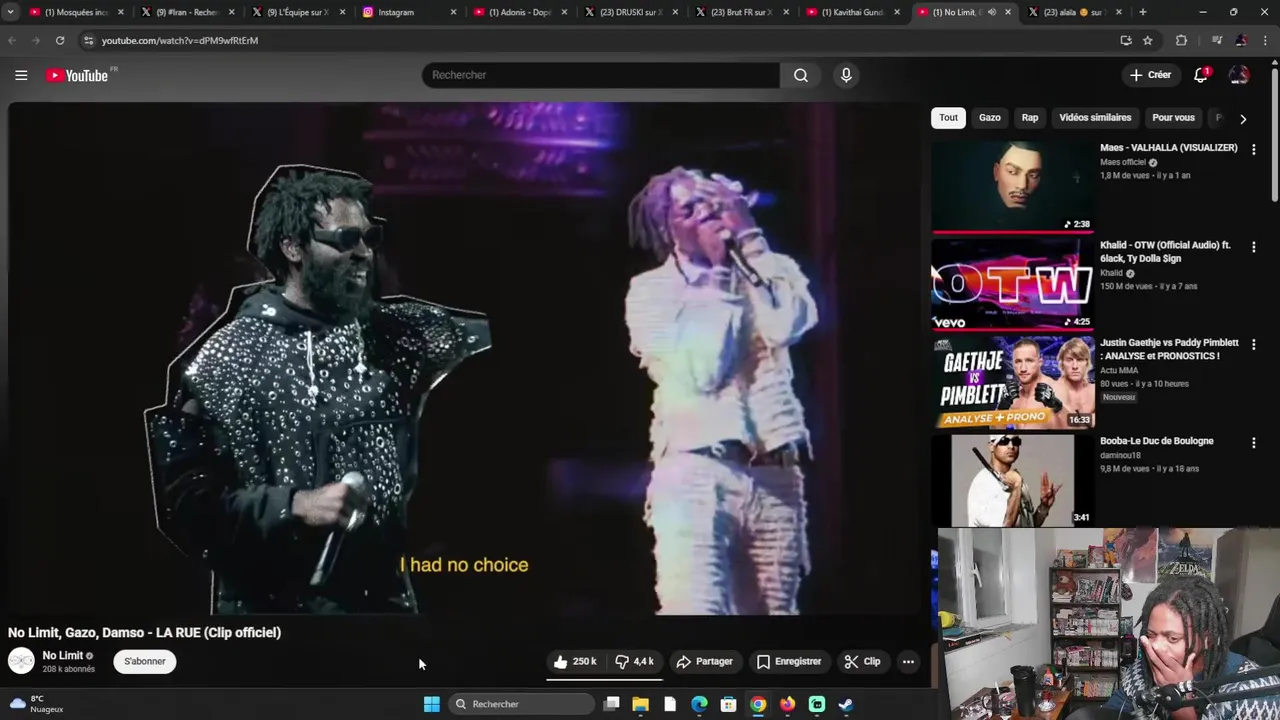The image size is (1280, 720).
Task: Open the account avatar menu
Action: 1239,75
